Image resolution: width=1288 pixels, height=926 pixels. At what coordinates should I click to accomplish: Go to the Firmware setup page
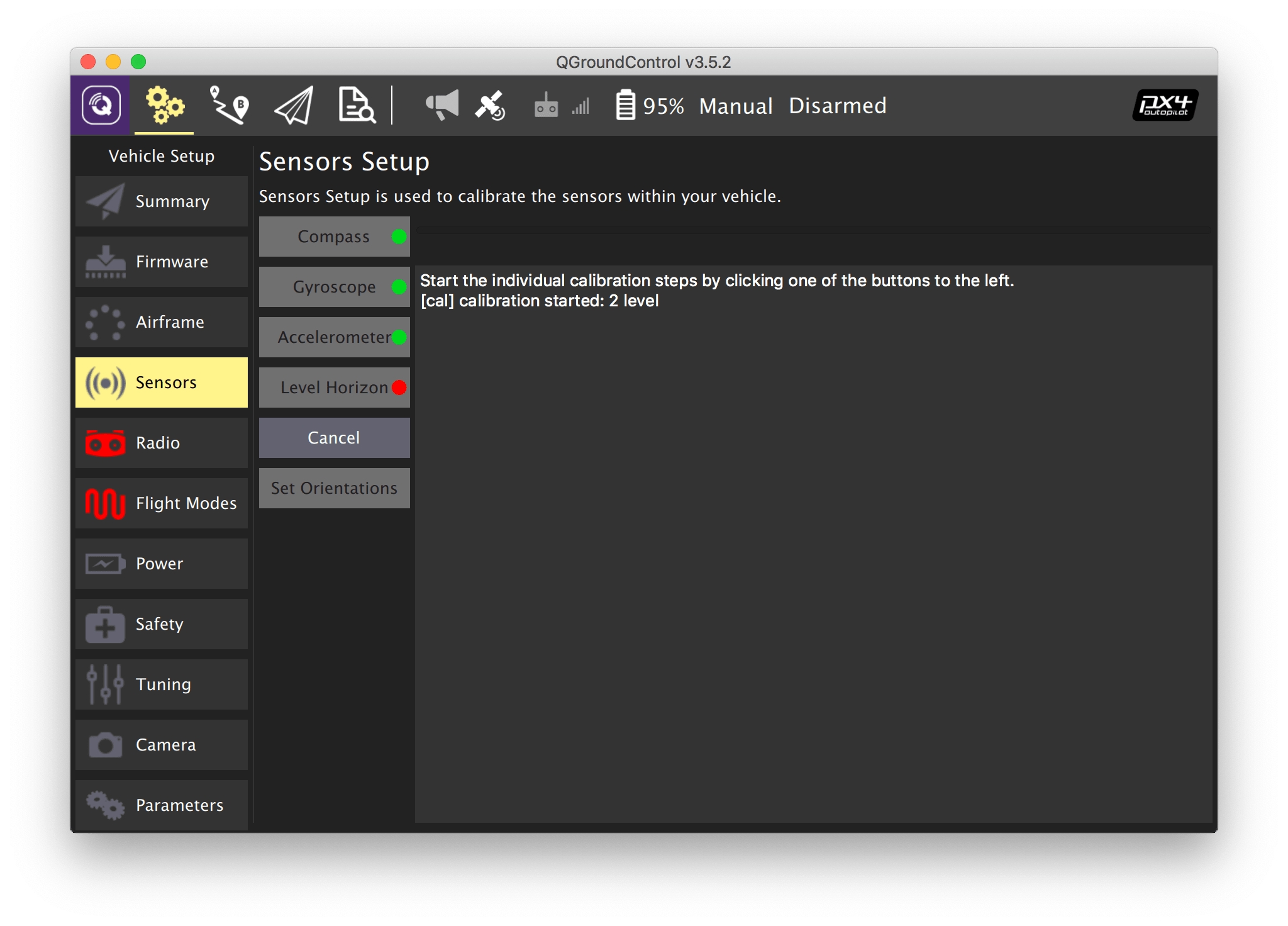coord(162,262)
